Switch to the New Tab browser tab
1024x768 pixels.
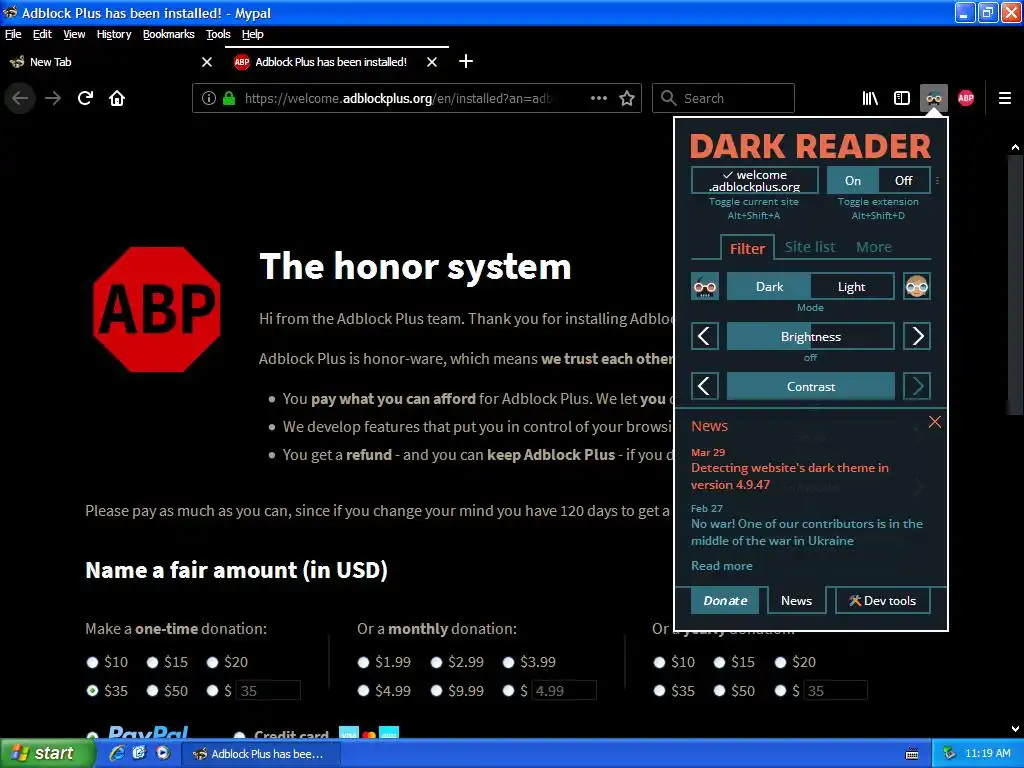point(111,62)
